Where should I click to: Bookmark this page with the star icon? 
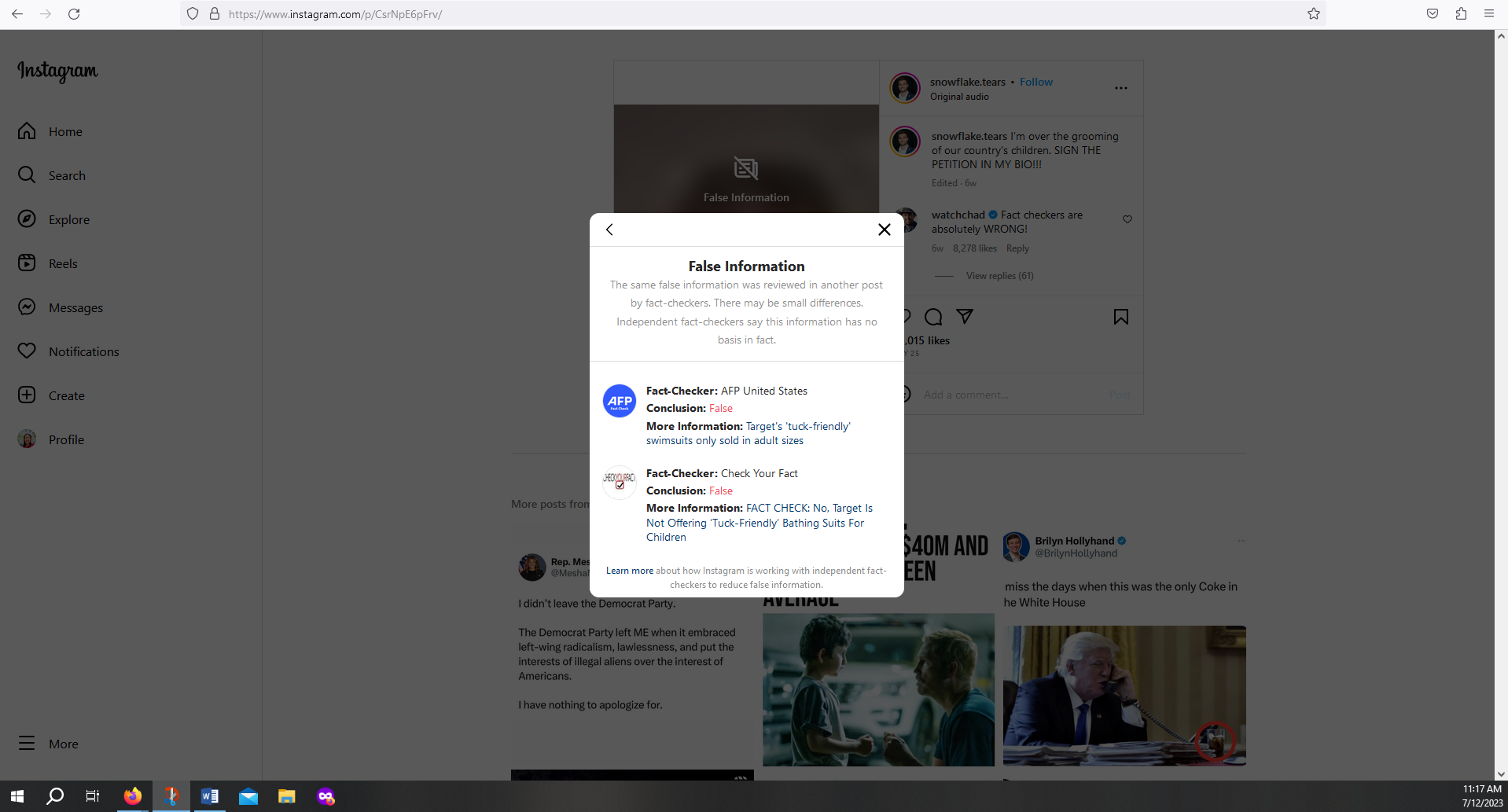[x=1313, y=14]
